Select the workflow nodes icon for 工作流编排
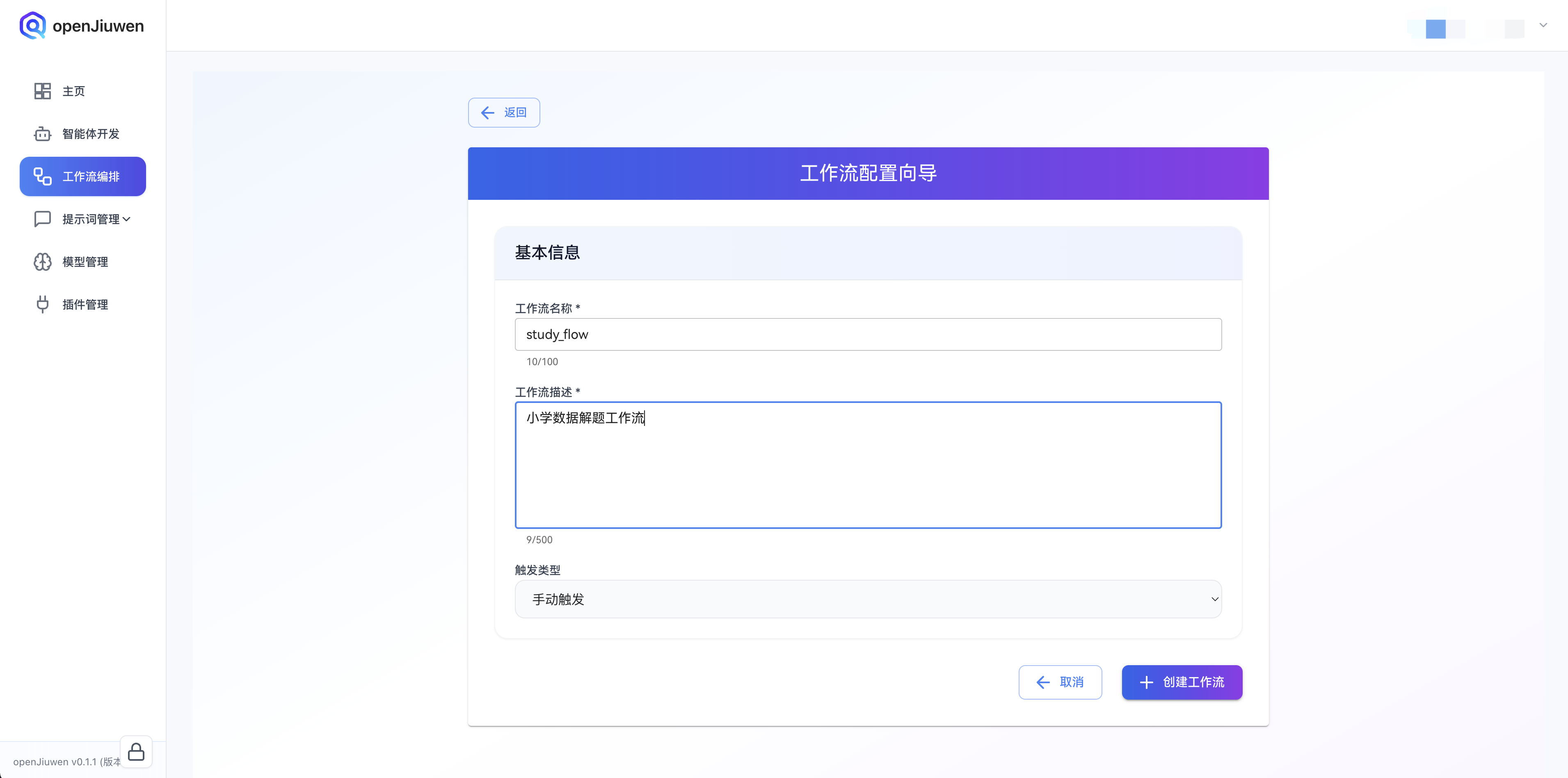 (42, 176)
